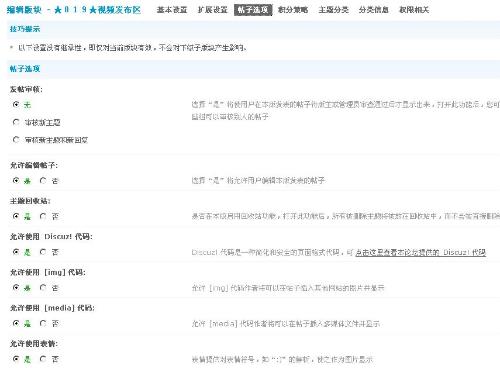Click the 主题回收站 setting label
500x368 pixels.
(30, 201)
